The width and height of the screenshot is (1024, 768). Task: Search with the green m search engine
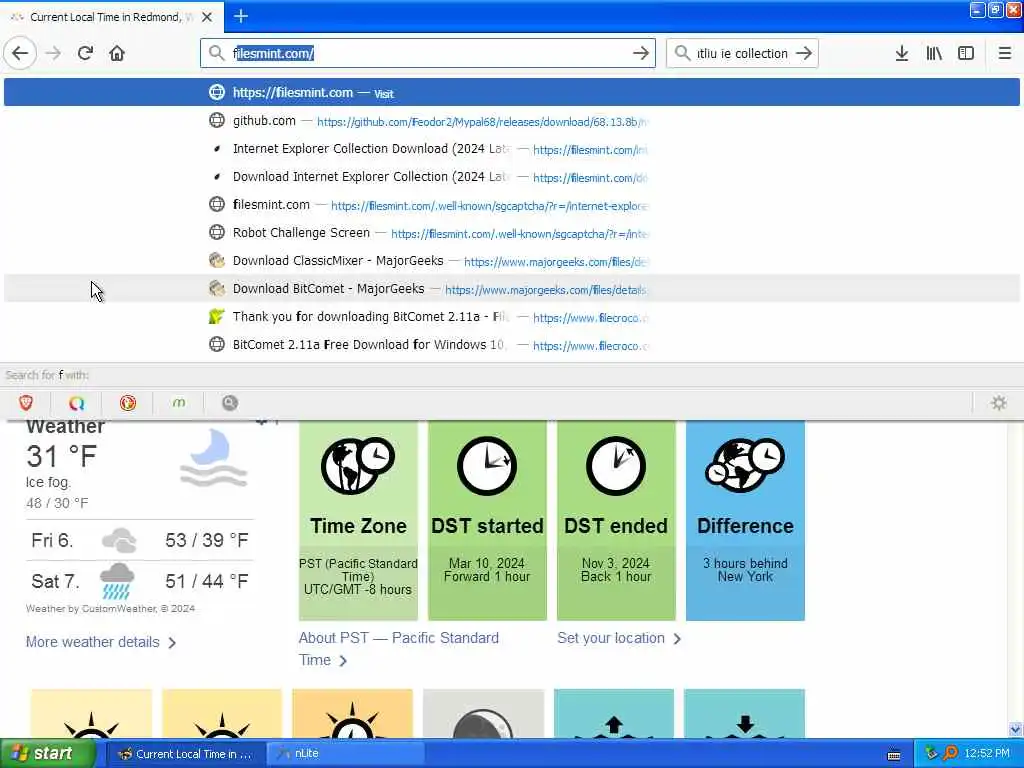point(178,403)
